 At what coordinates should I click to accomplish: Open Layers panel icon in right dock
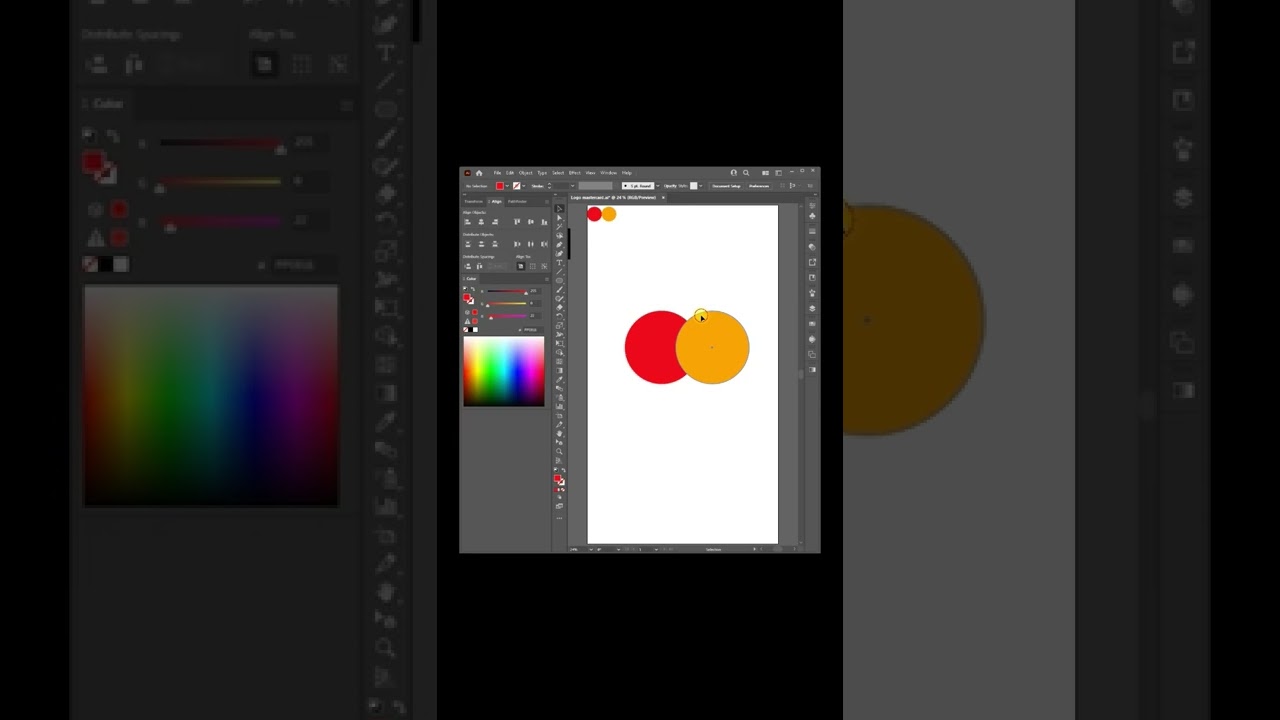coord(812,308)
